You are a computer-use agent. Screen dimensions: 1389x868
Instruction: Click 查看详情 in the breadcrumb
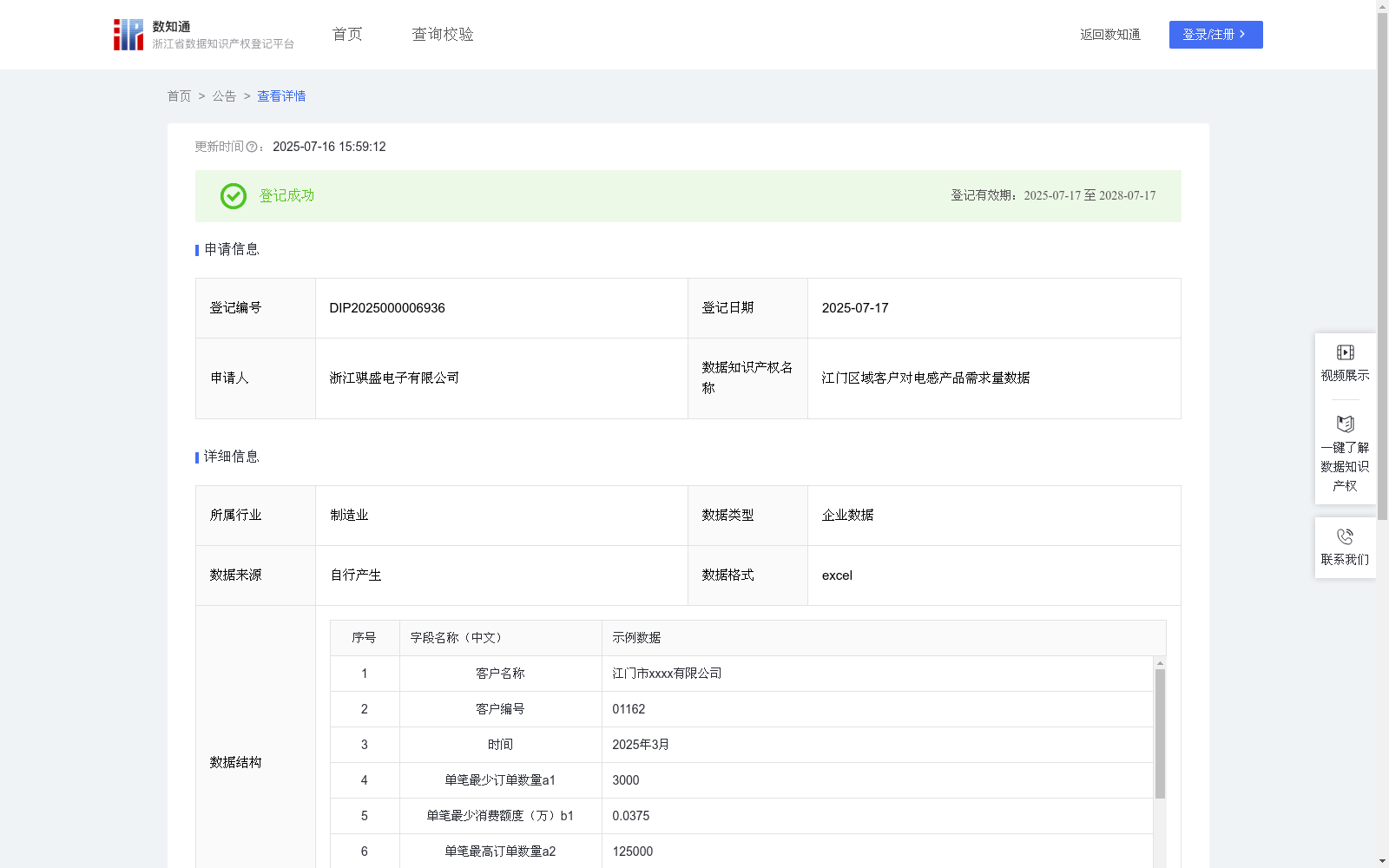click(x=281, y=96)
